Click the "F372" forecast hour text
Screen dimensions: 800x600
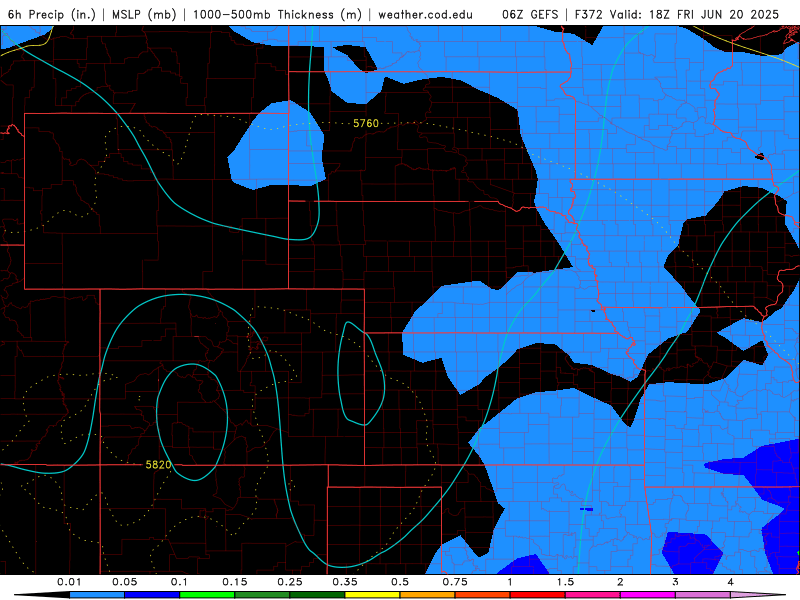[x=589, y=14]
